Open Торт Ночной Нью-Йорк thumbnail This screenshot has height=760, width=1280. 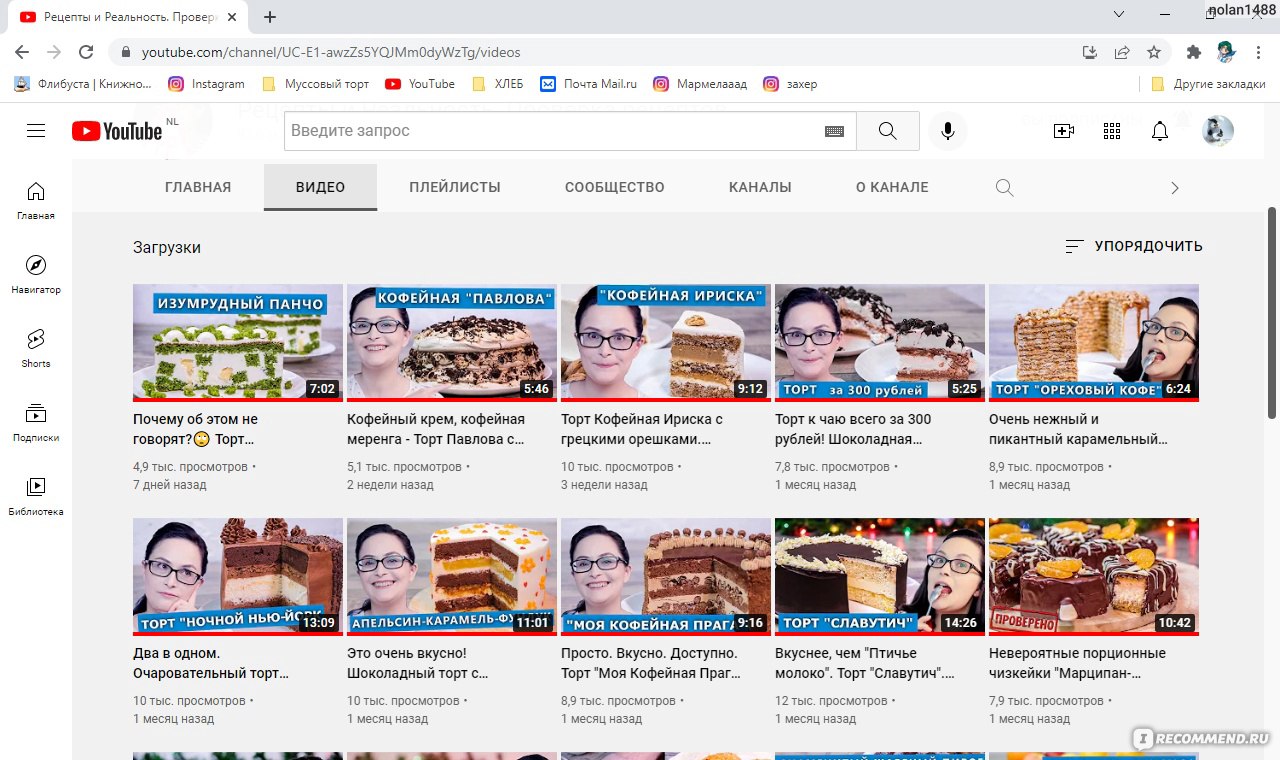tap(238, 577)
